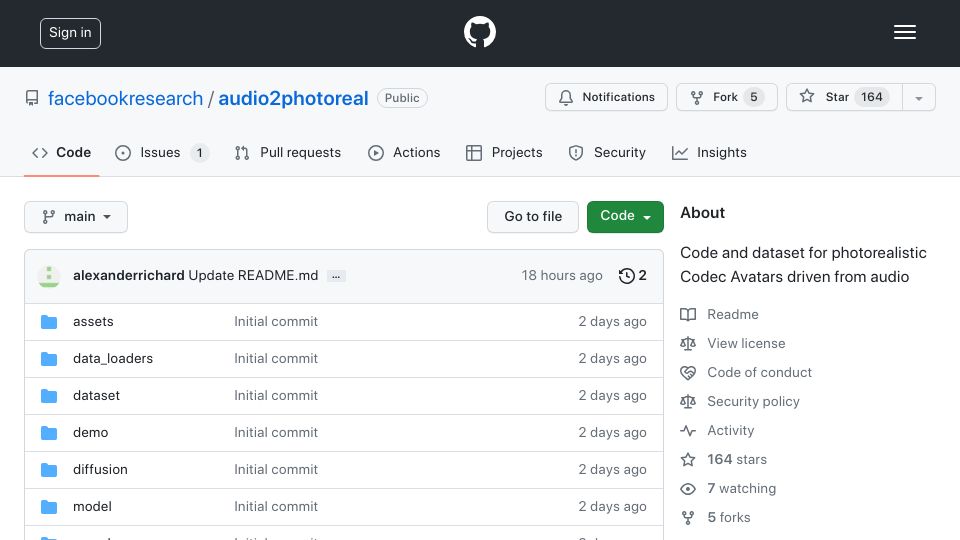Click the demo folder icon
This screenshot has height=540, width=960.
tap(49, 433)
